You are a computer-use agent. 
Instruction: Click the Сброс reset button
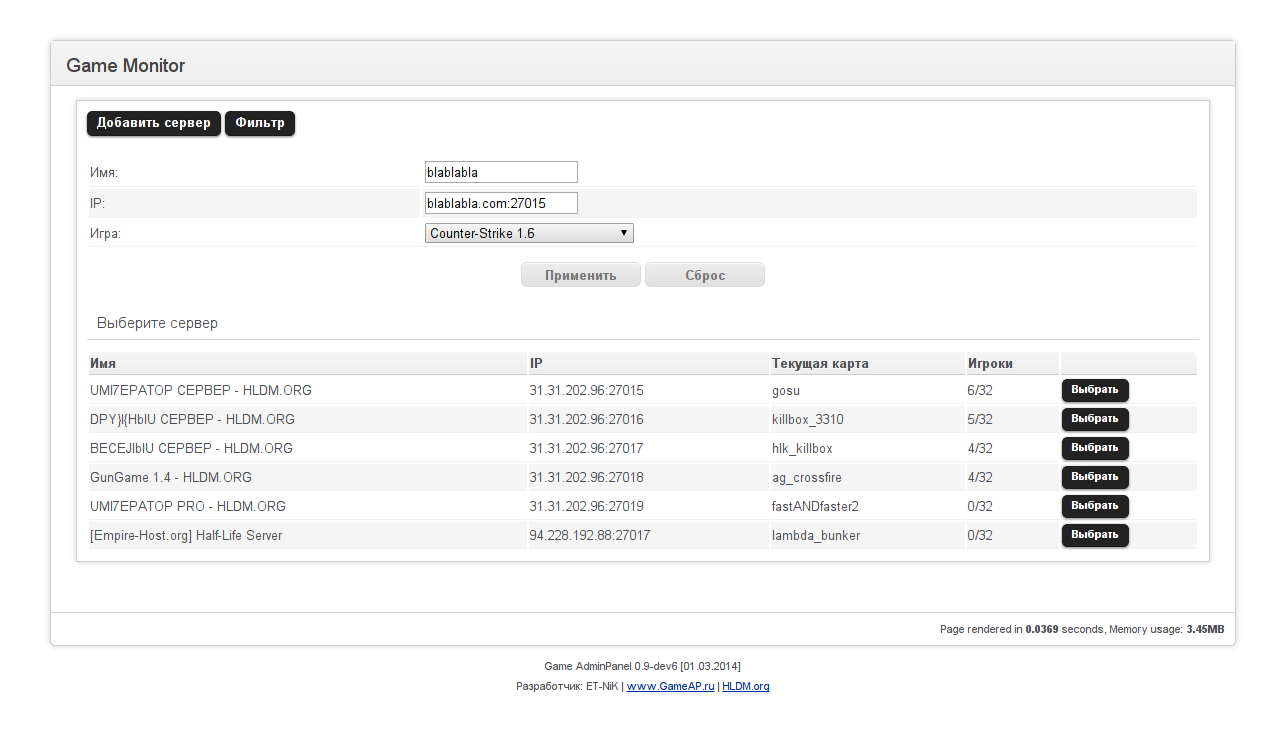(705, 275)
